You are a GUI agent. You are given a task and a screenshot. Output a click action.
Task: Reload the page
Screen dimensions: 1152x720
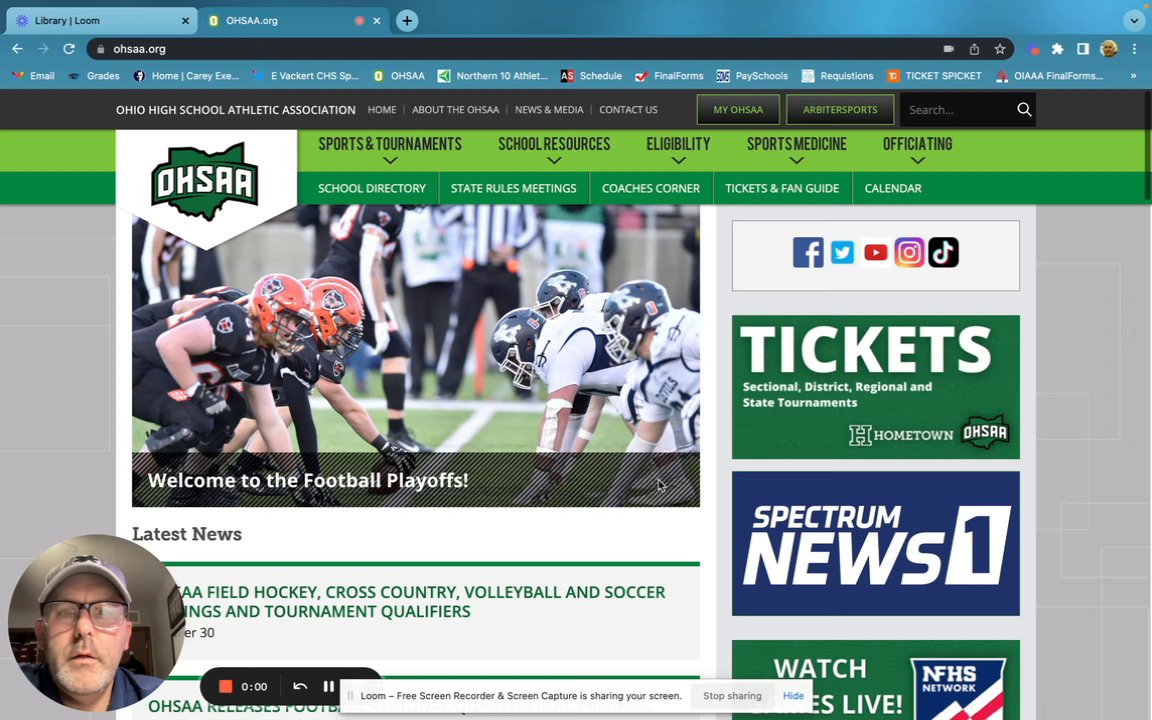[x=68, y=48]
